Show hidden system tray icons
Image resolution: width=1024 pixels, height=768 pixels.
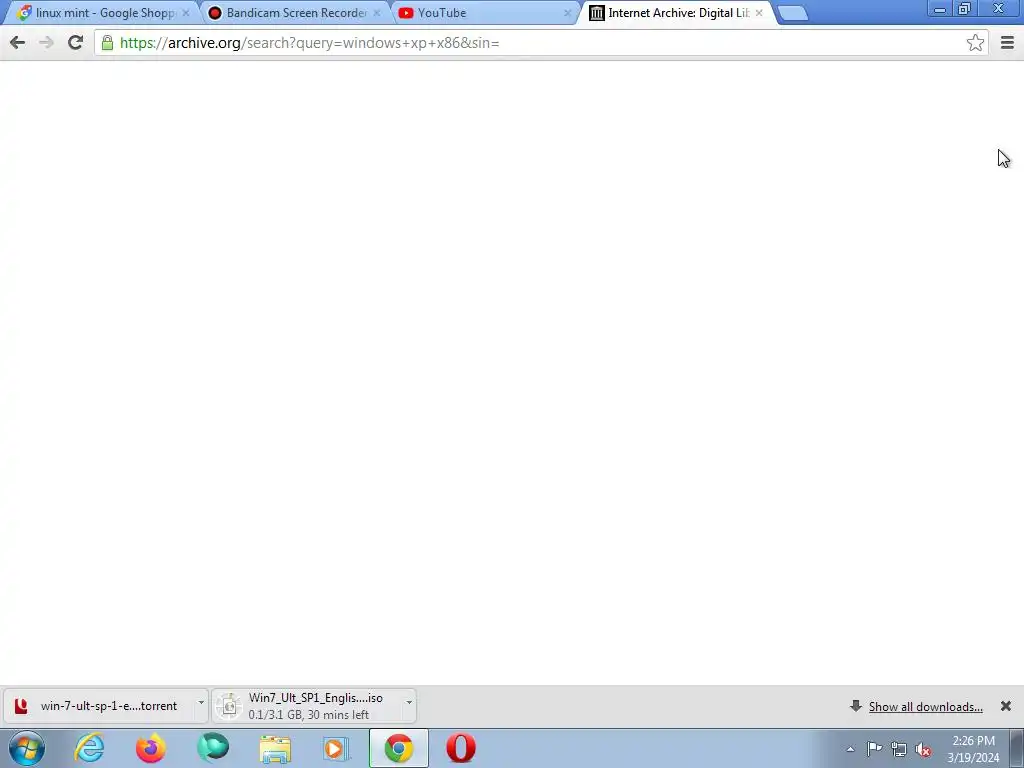[850, 749]
